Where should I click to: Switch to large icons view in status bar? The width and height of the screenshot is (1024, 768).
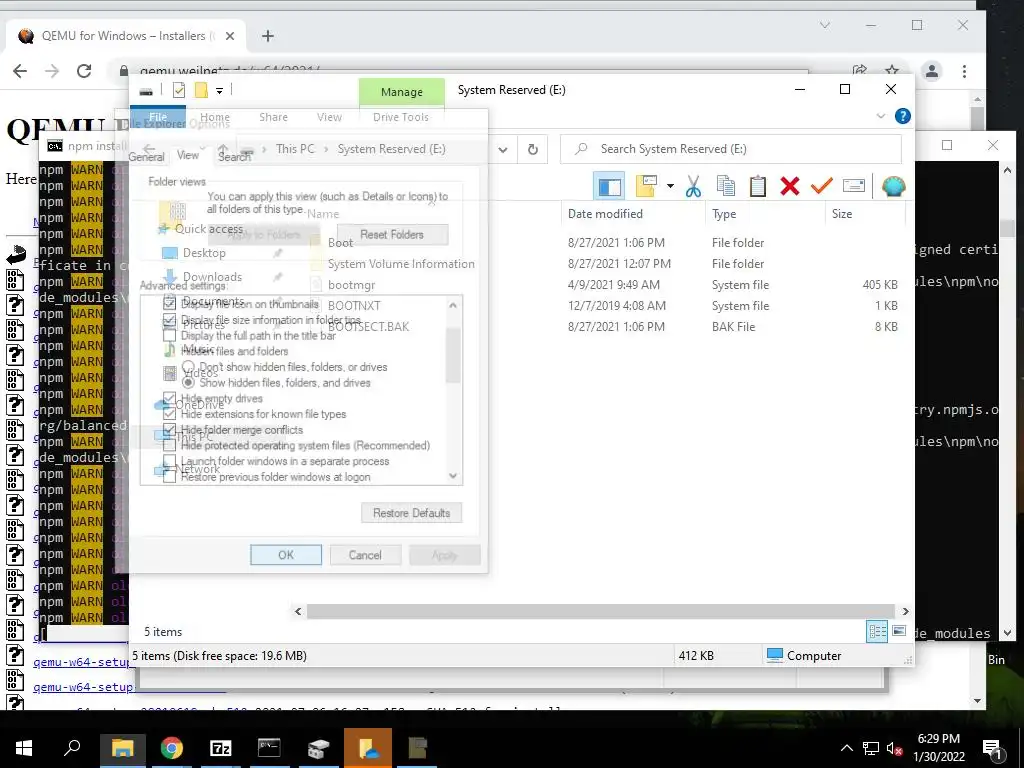(899, 631)
